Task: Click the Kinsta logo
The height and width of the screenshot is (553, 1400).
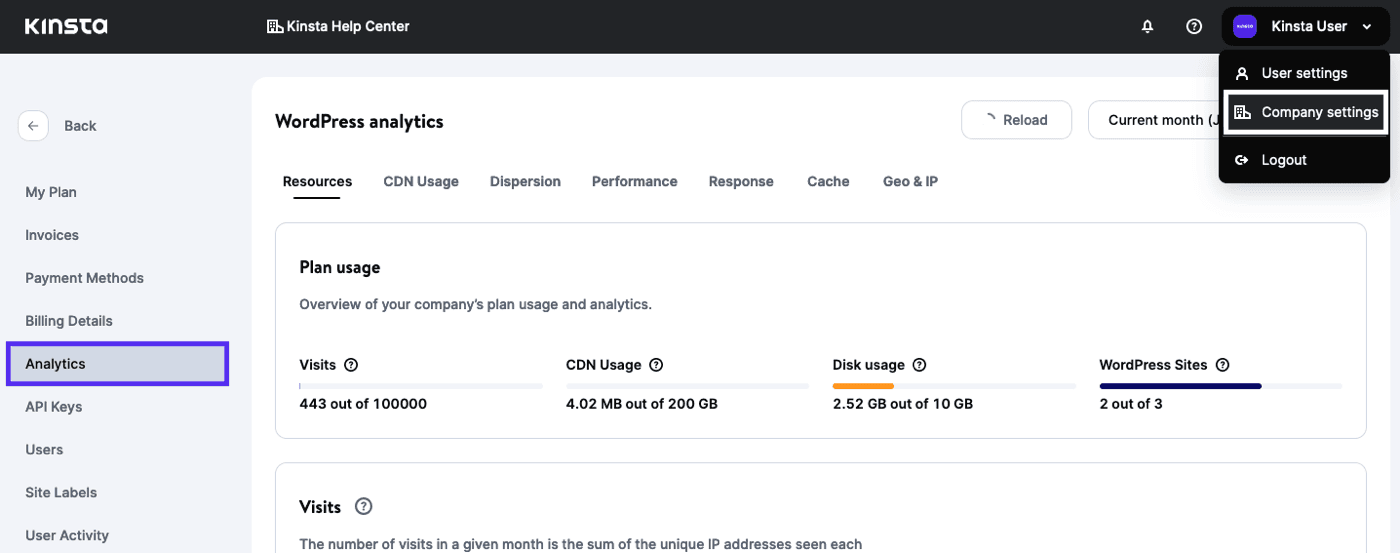Action: 66,26
